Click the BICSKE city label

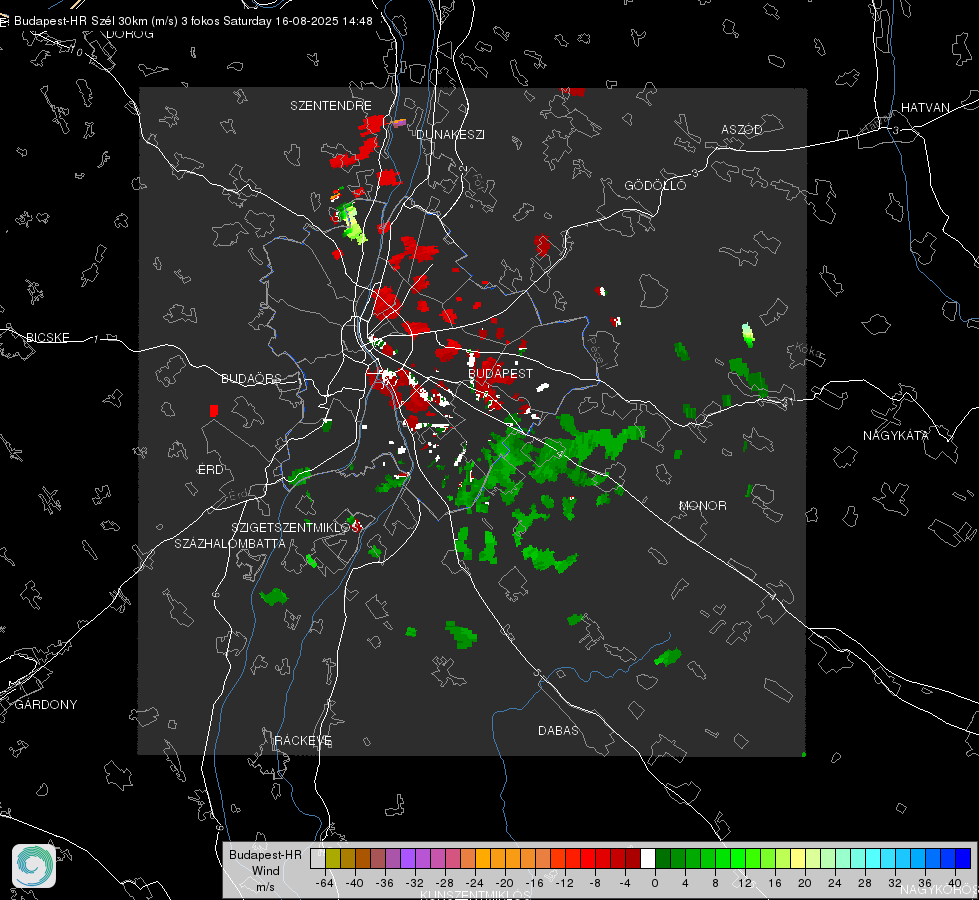tap(47, 337)
